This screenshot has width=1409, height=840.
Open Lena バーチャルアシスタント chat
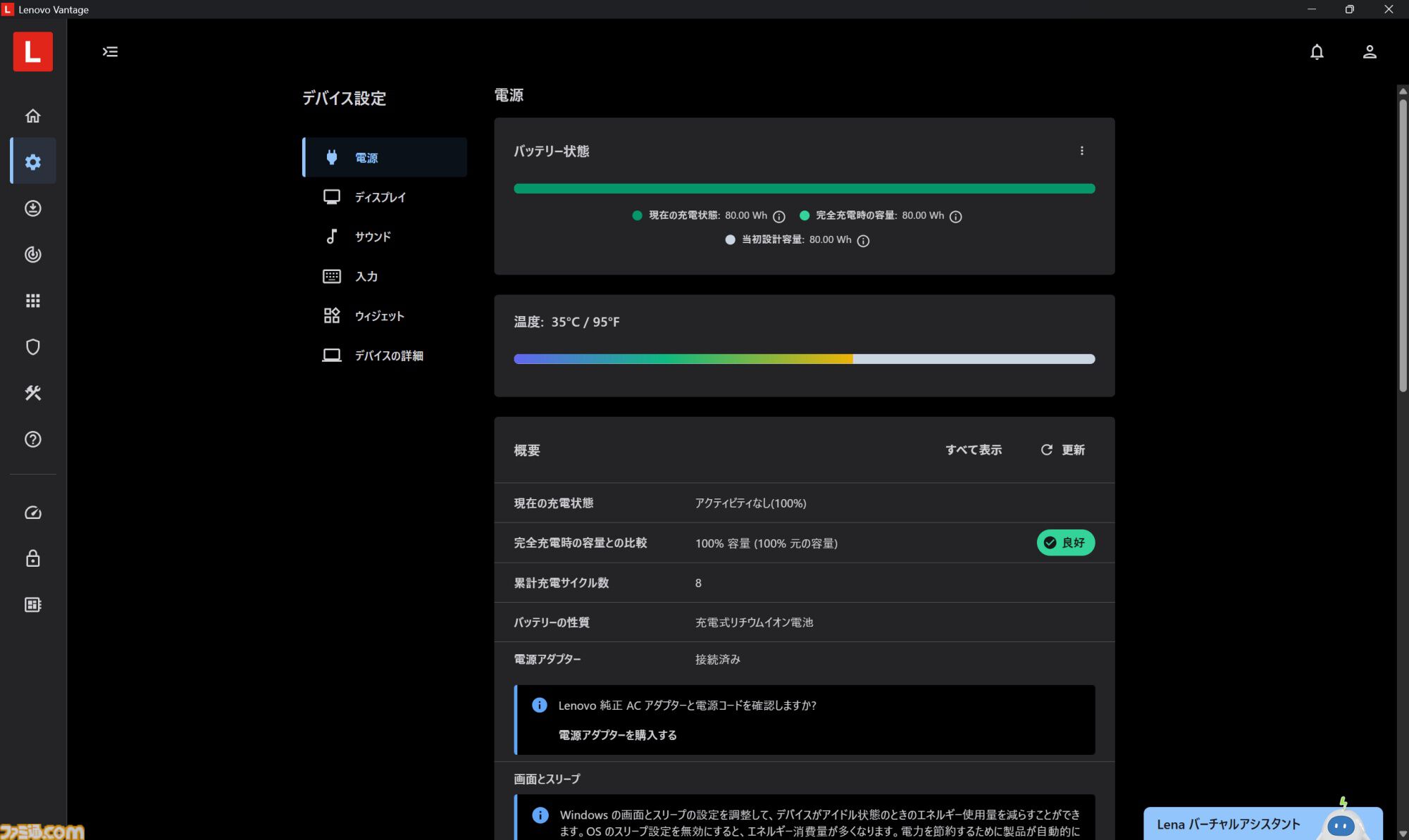(1262, 823)
